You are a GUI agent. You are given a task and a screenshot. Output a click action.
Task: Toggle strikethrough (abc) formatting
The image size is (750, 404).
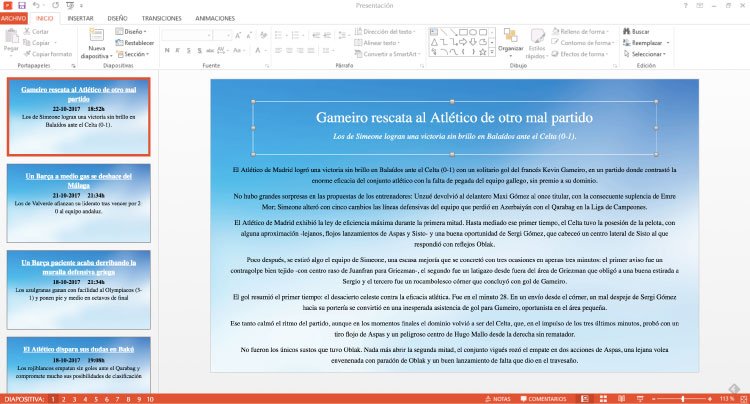pos(210,50)
